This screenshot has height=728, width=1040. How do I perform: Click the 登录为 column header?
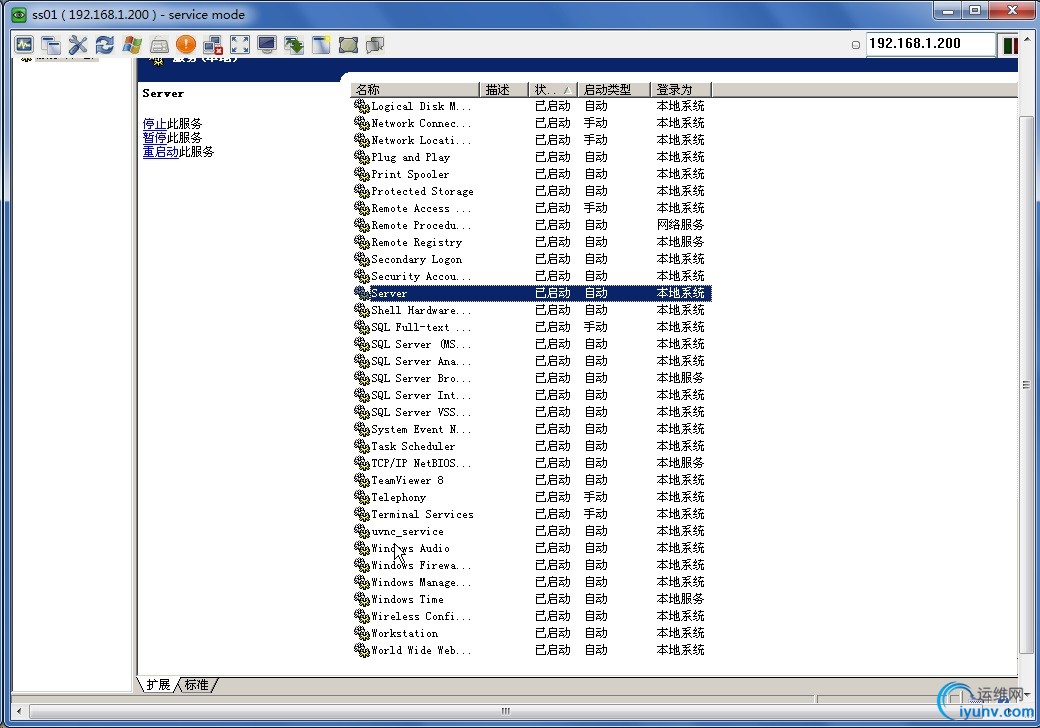click(x=681, y=90)
